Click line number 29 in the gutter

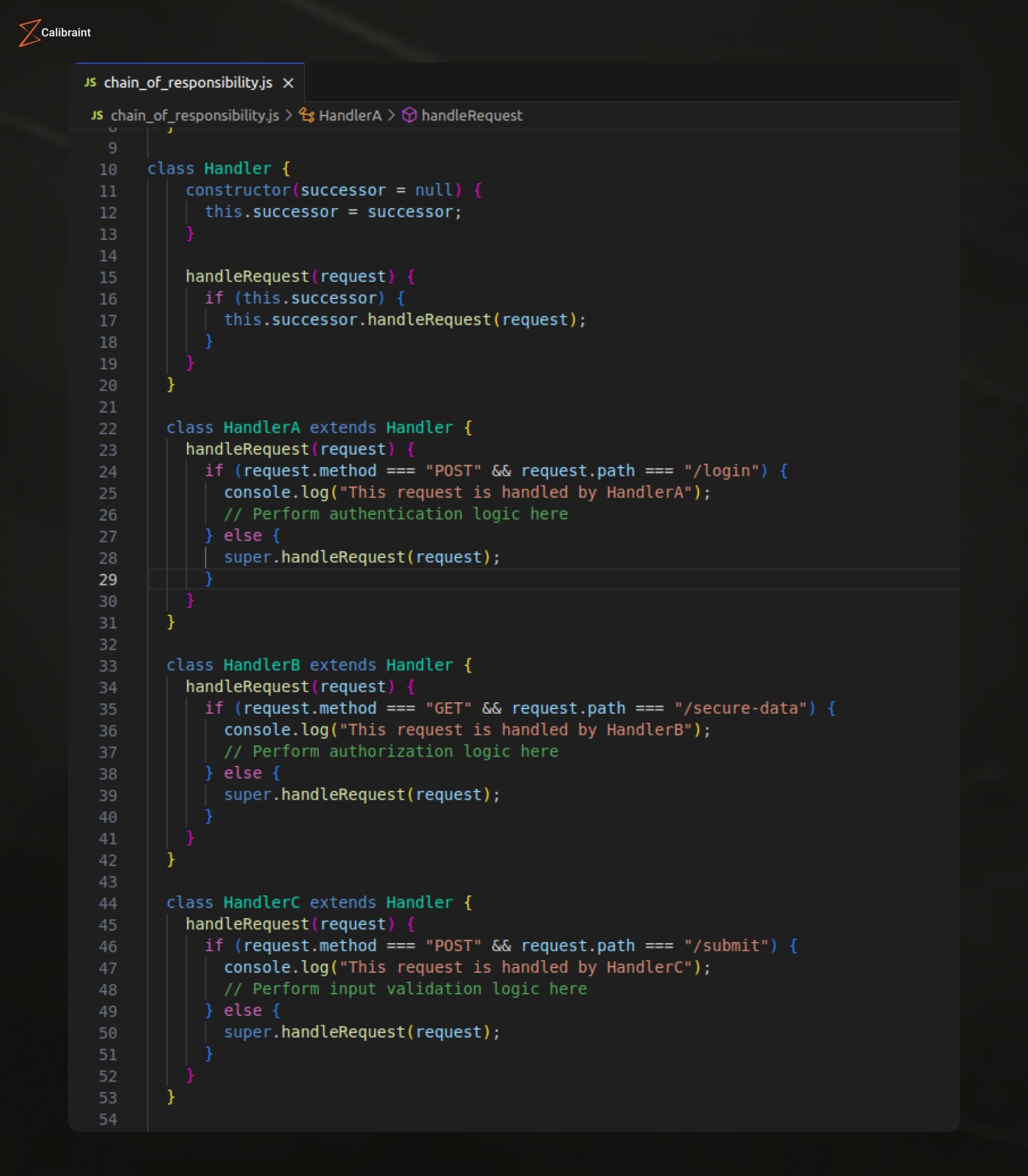[x=109, y=580]
